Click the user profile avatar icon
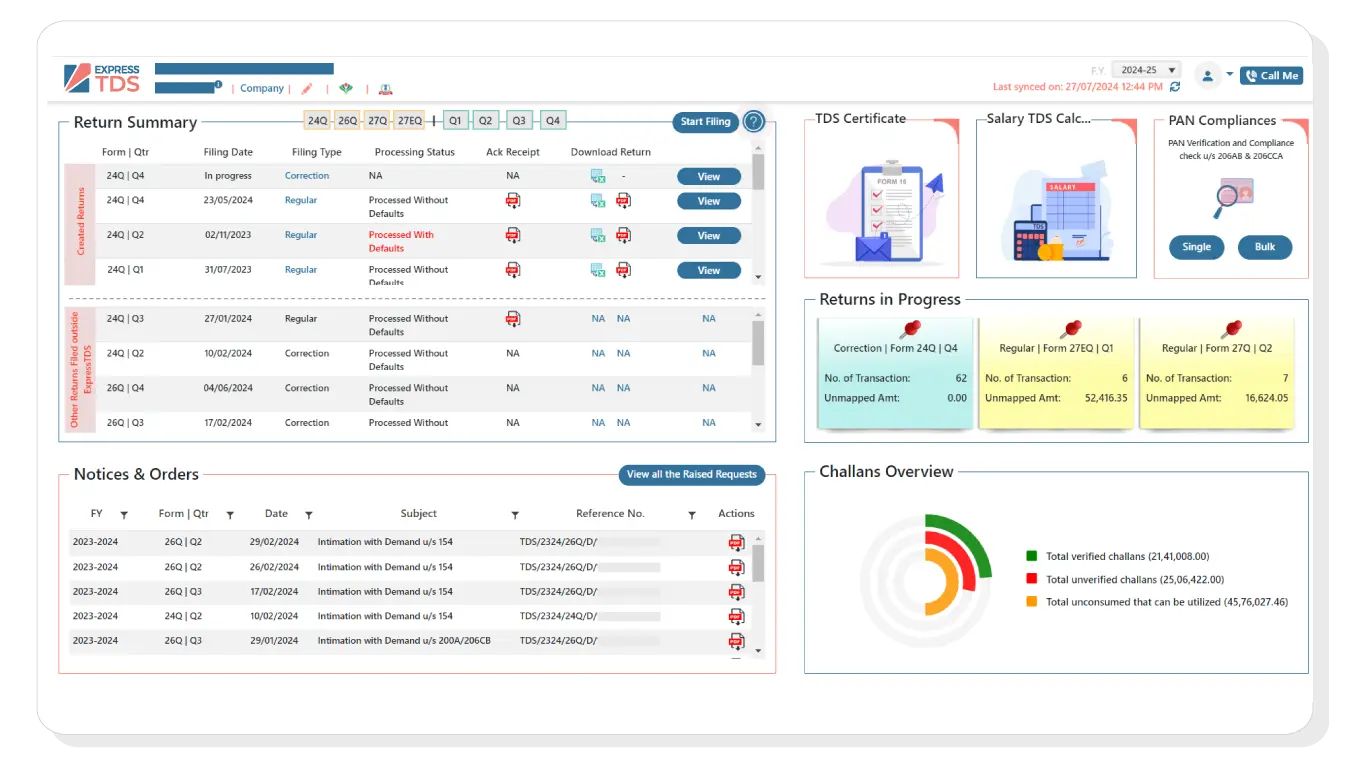Image resolution: width=1366 pixels, height=768 pixels. 1207,75
